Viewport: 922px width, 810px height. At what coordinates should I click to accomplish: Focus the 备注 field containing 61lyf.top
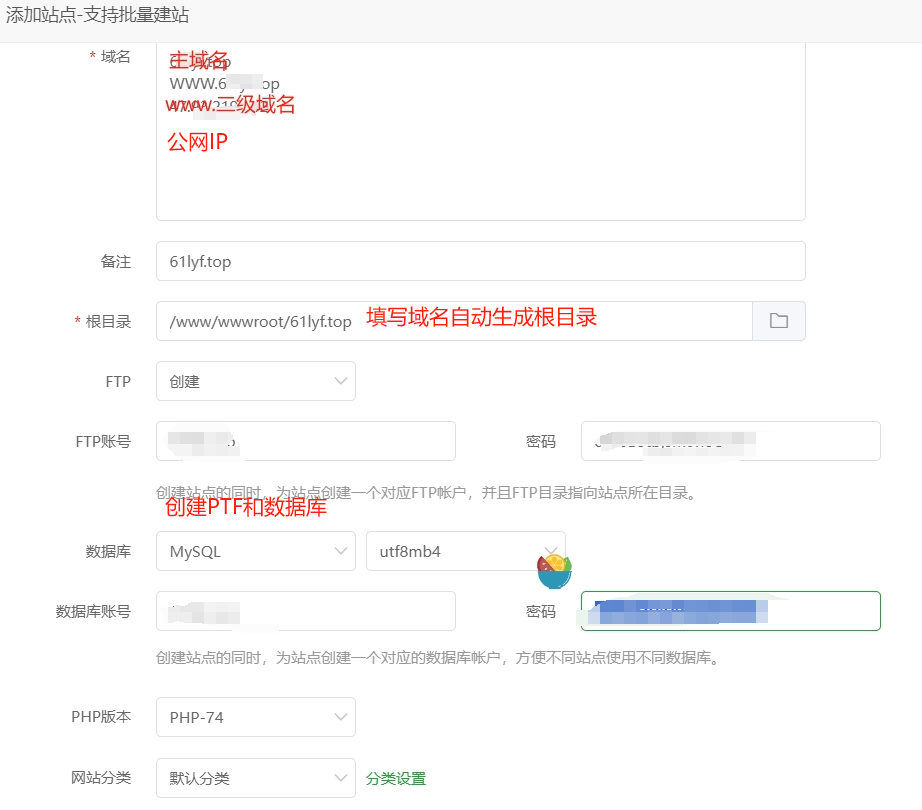[480, 261]
